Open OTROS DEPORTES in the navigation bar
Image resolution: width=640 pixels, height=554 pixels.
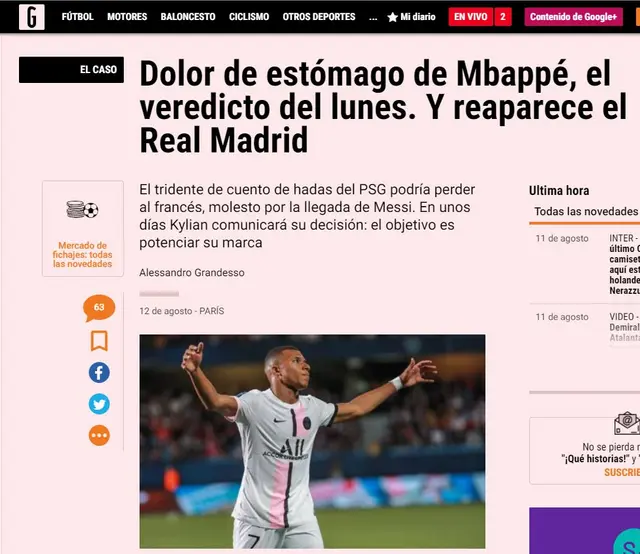click(319, 17)
